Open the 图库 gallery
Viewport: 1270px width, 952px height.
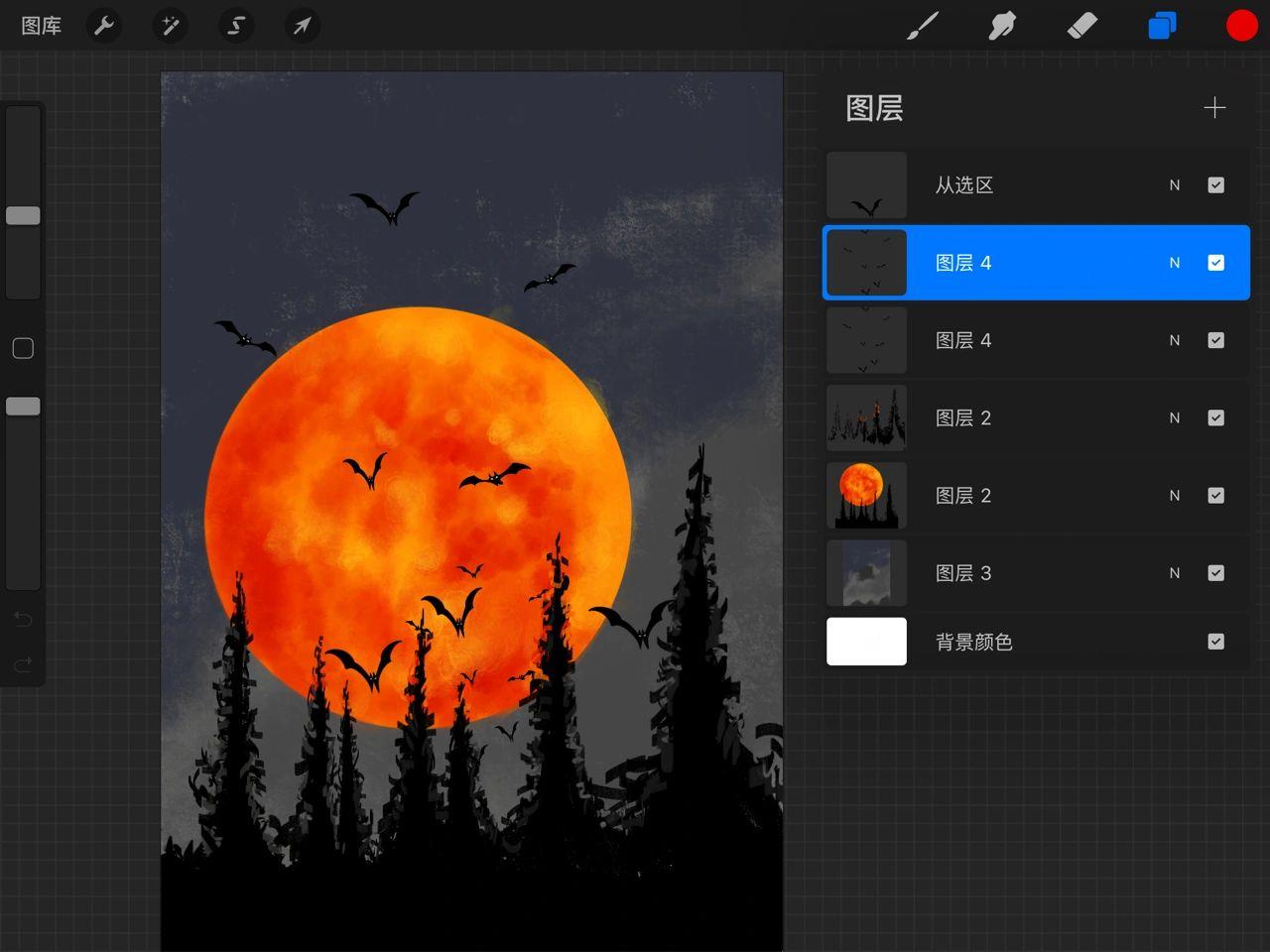[41, 26]
